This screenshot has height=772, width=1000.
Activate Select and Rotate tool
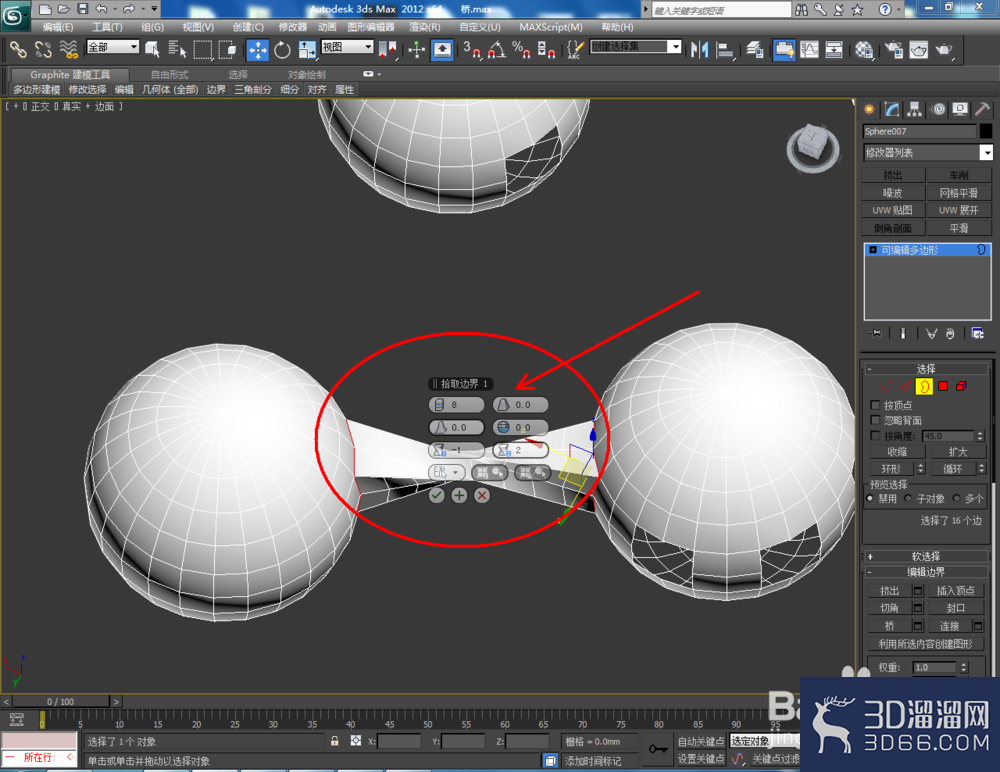(x=282, y=49)
